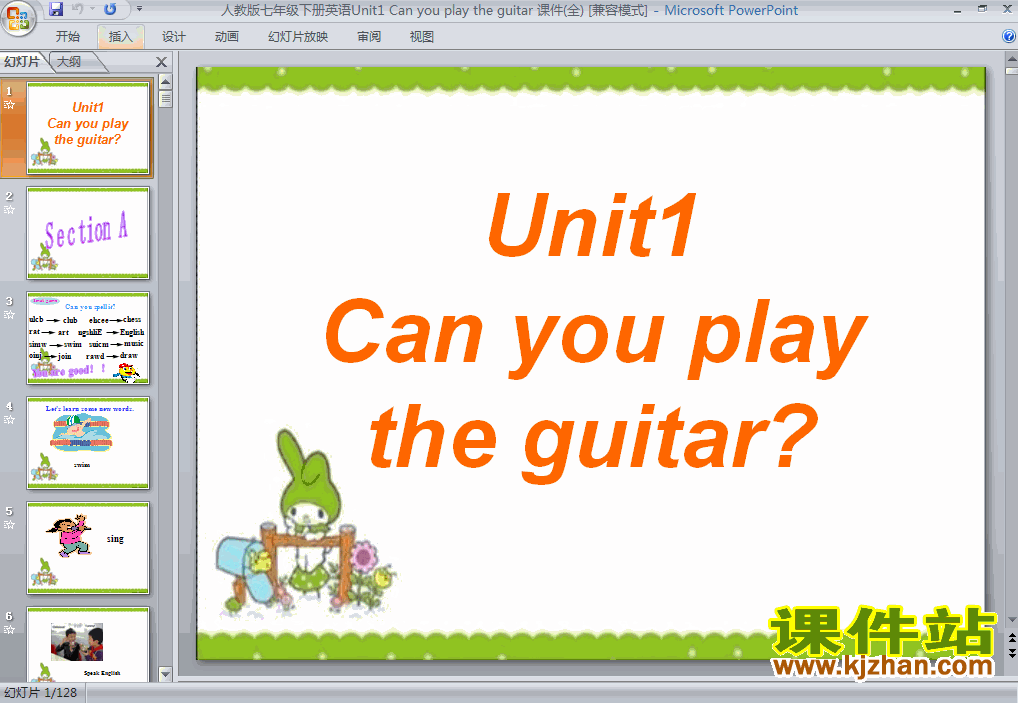
Task: Select the 幻灯片 pane tab
Action: tap(22, 62)
